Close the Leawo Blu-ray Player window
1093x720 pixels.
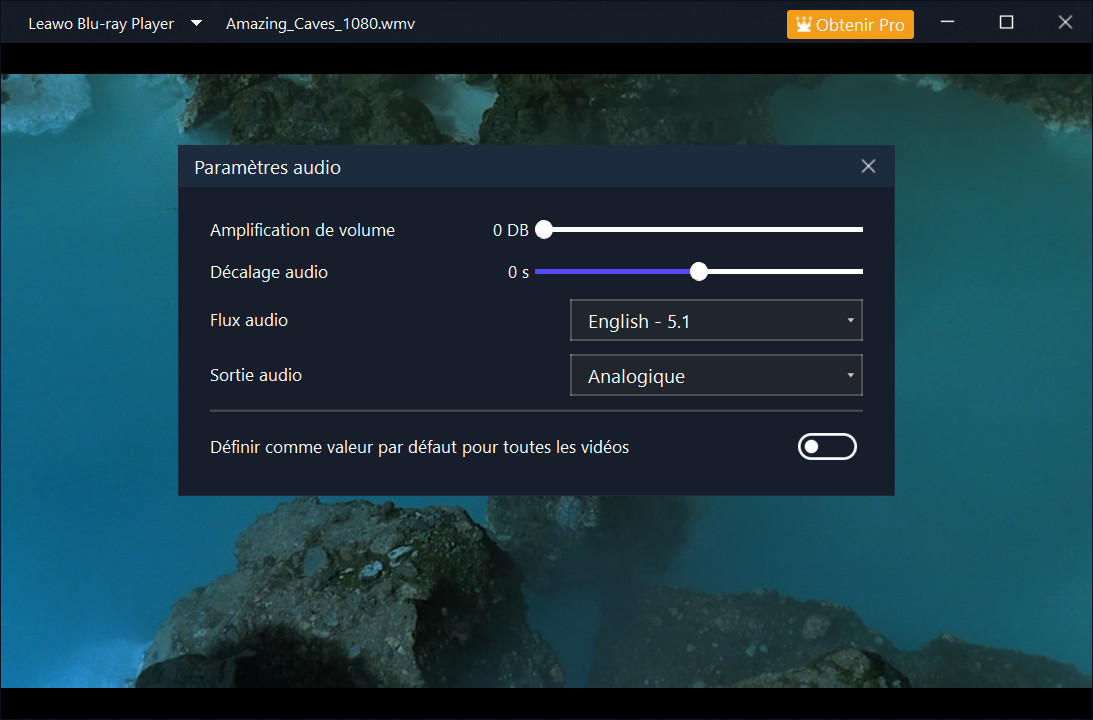pos(1065,23)
